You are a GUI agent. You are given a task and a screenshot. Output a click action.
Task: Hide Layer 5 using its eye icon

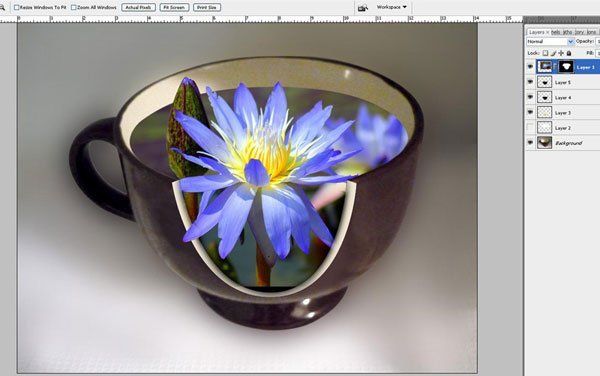tap(530, 82)
